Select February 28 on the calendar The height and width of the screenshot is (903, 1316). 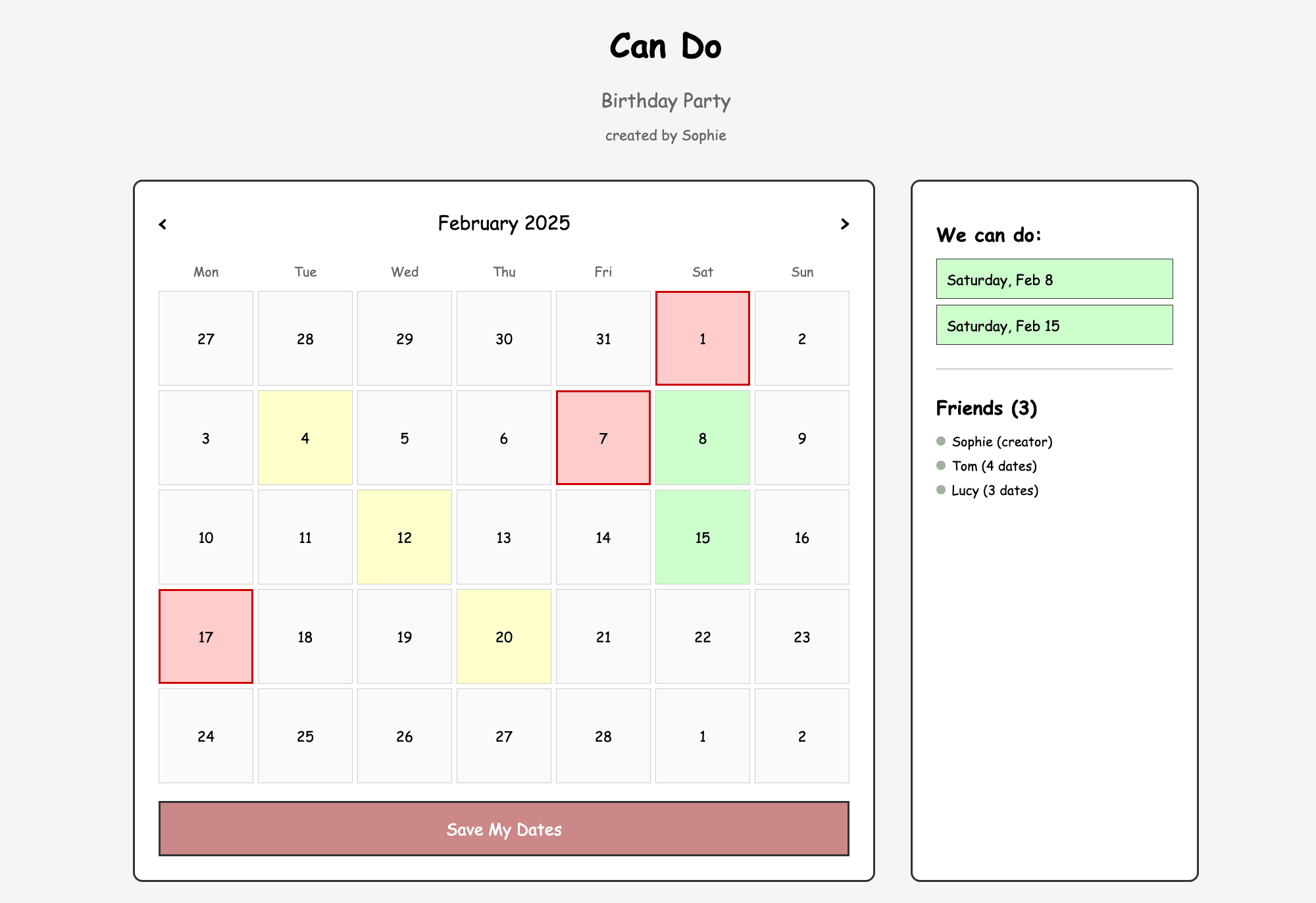[x=603, y=736]
